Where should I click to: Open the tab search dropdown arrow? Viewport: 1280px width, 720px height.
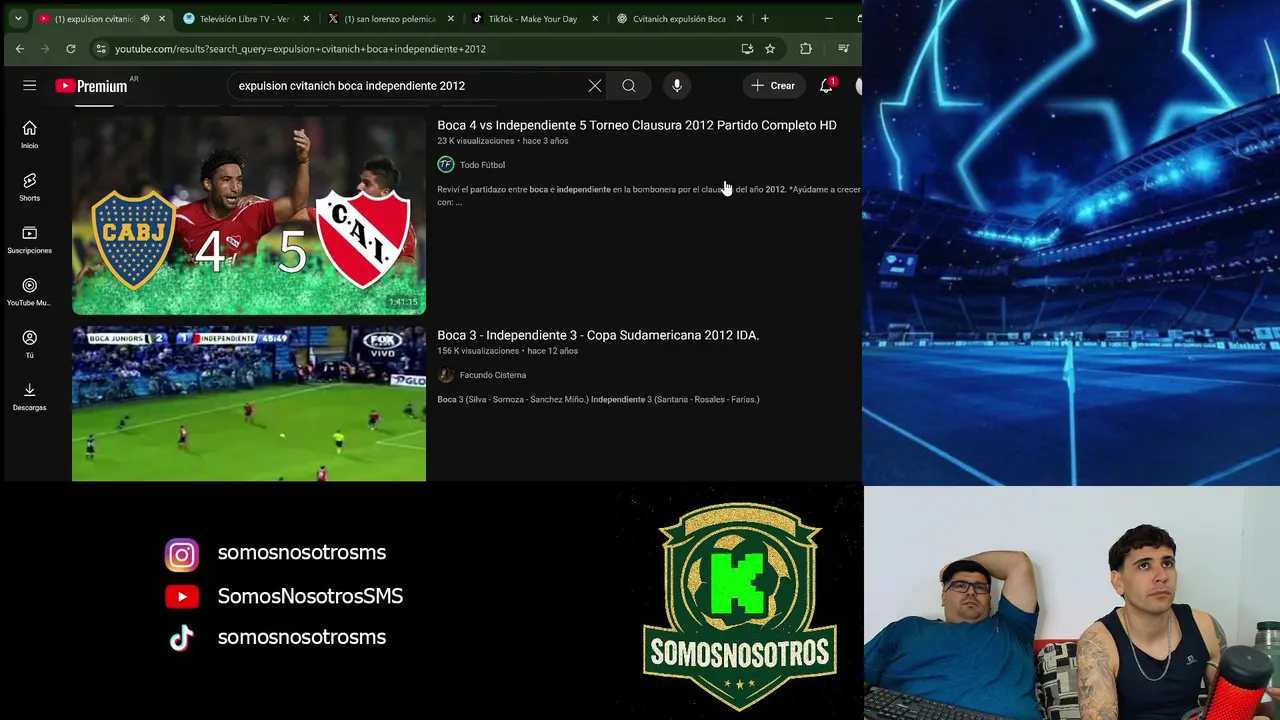pyautogui.click(x=18, y=18)
